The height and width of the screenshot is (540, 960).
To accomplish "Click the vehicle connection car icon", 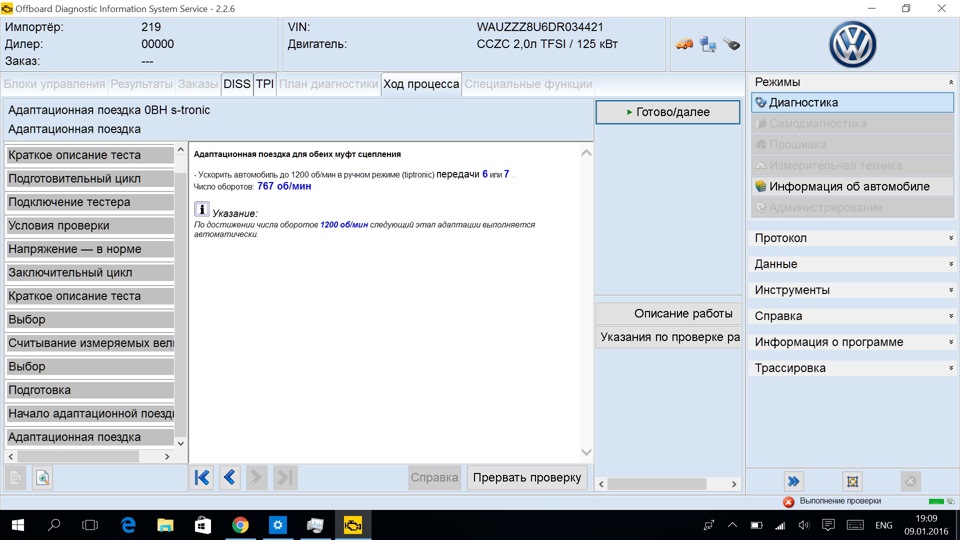I will point(684,44).
